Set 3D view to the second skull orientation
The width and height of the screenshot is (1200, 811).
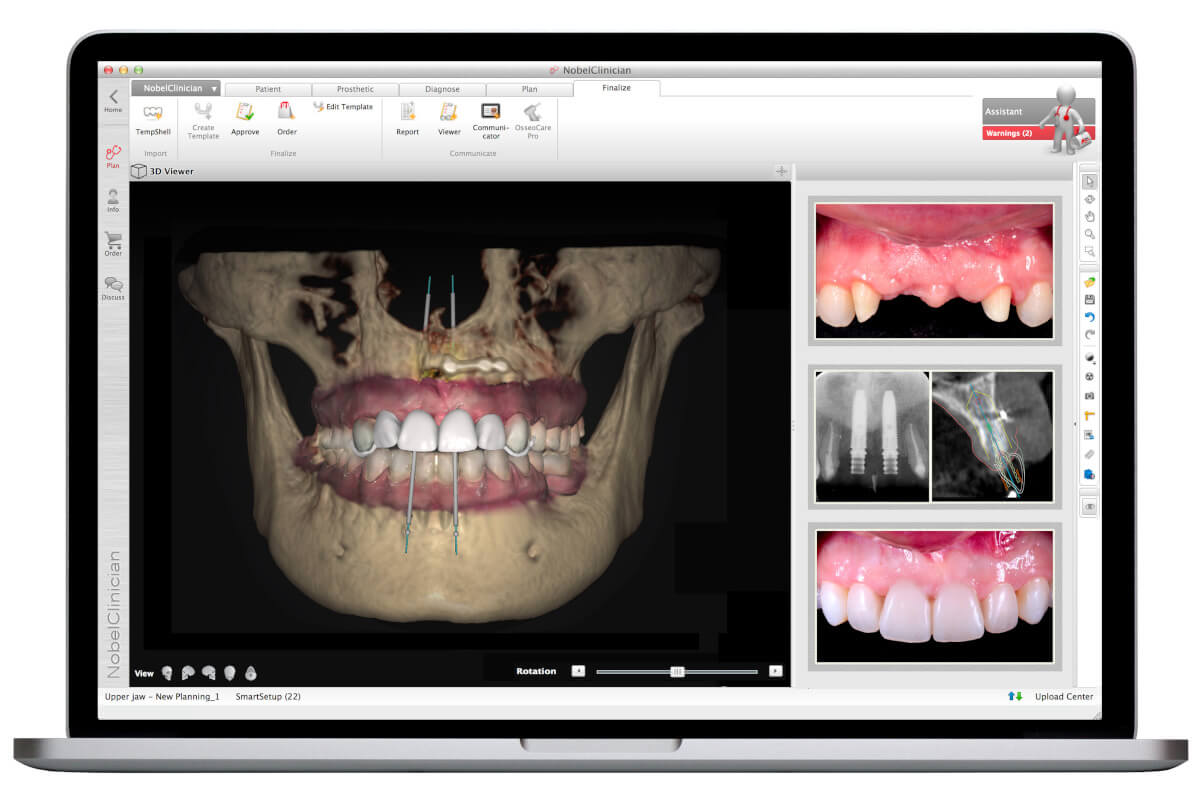tap(187, 673)
